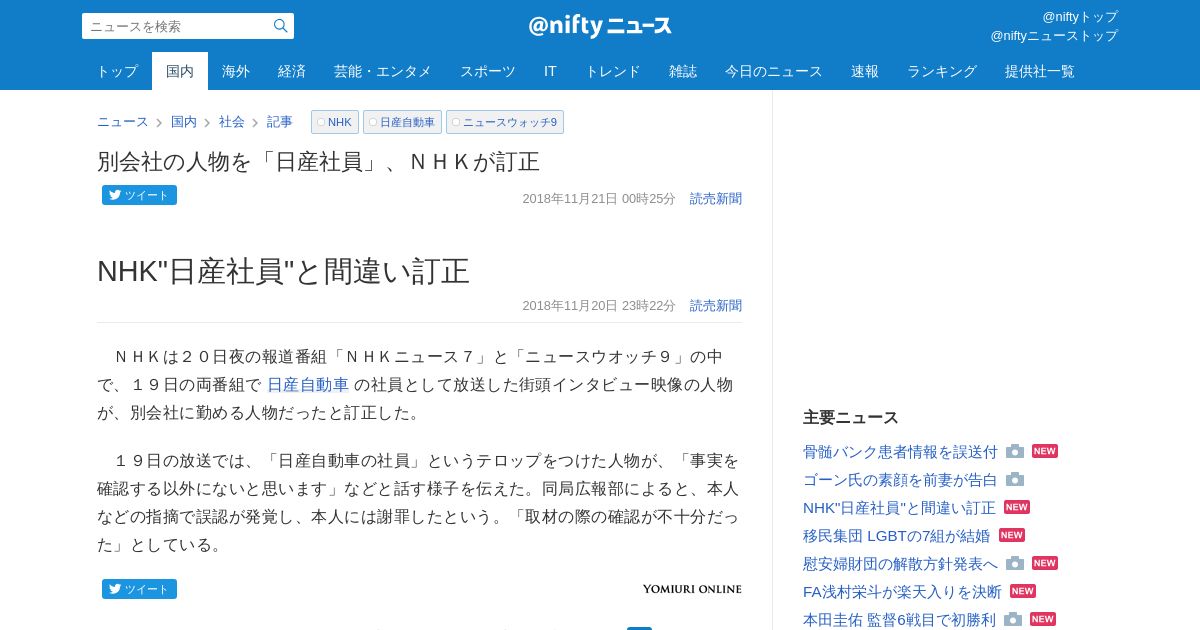1200x630 pixels.
Task: Open the 今日のニュース navigation tab
Action: 774,71
